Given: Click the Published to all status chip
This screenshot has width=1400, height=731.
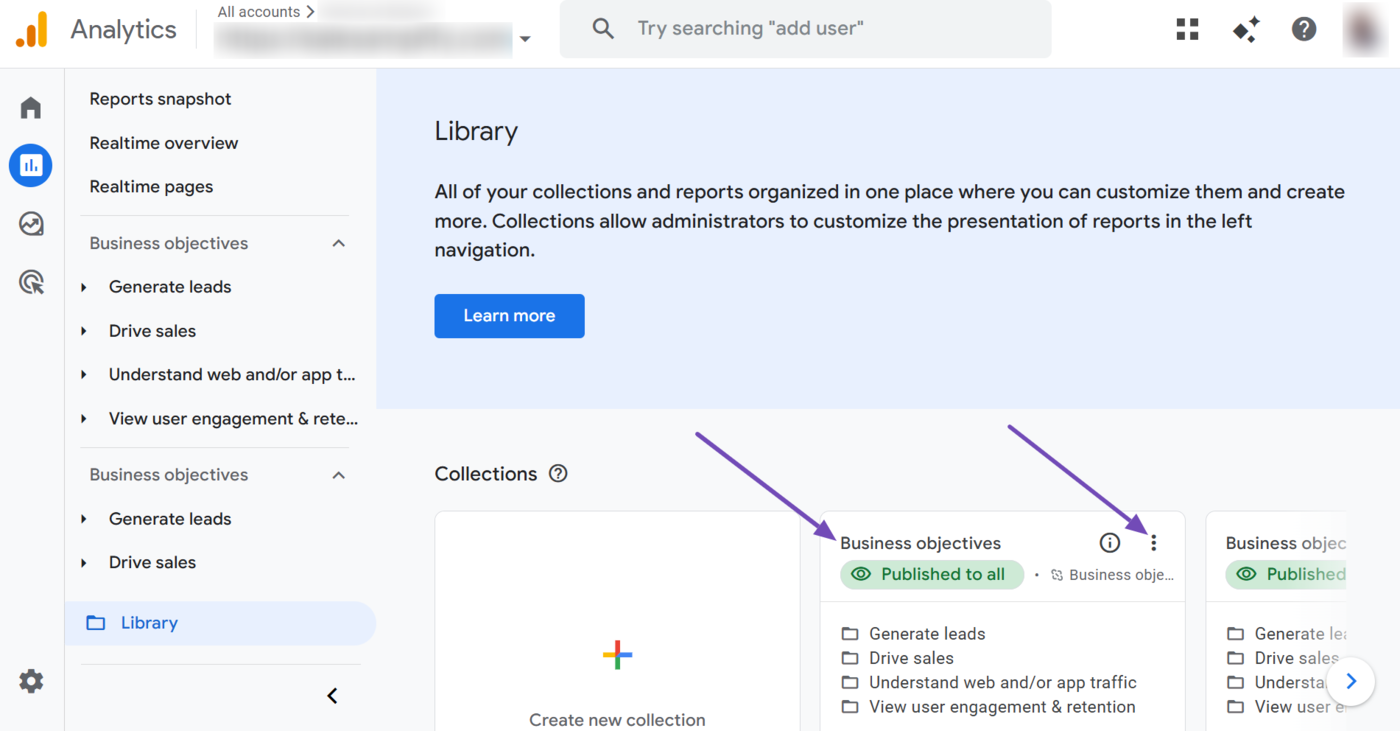Looking at the screenshot, I should pyautogui.click(x=931, y=574).
